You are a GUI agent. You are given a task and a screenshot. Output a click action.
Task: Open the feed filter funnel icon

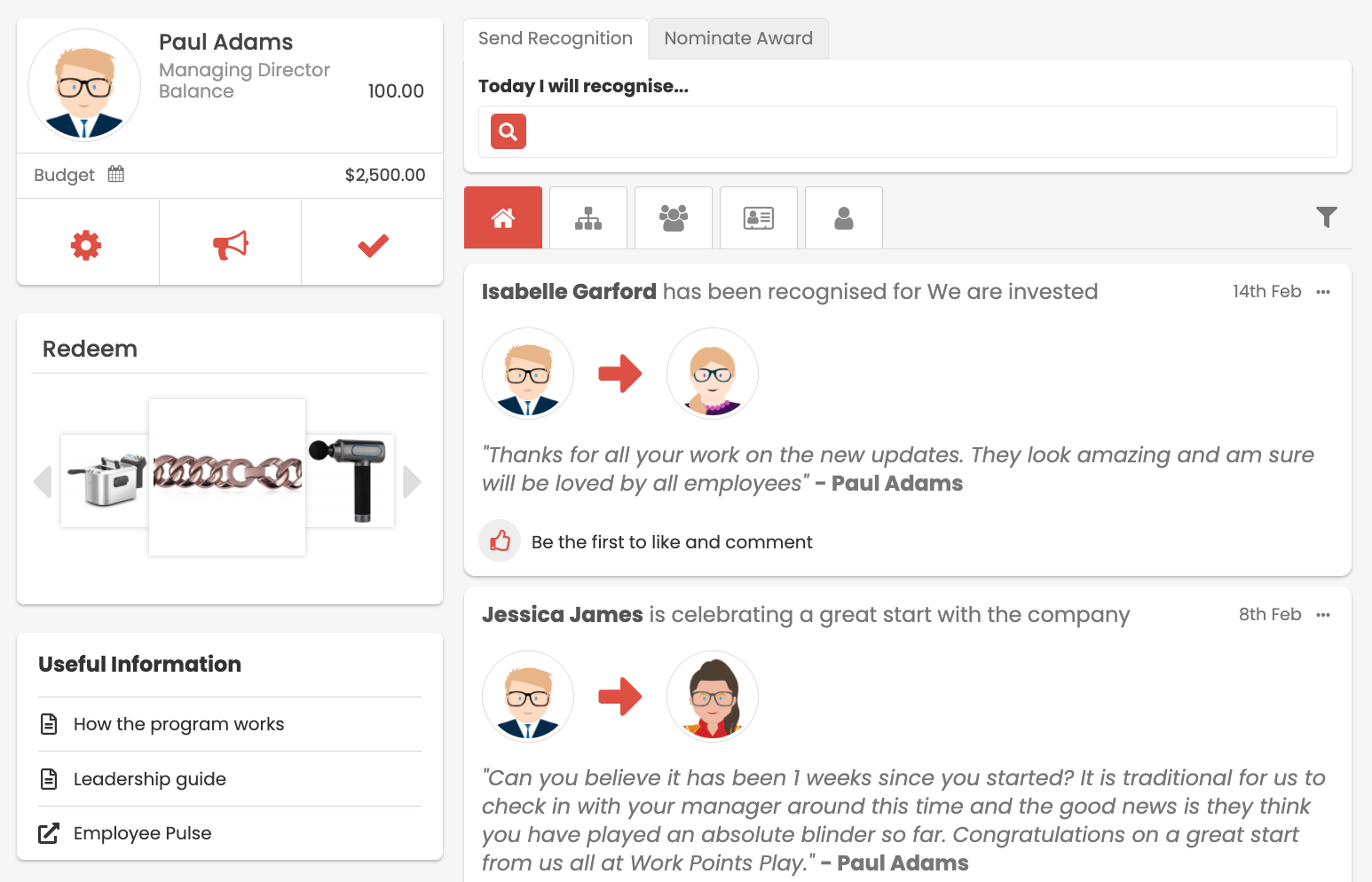[x=1327, y=217]
